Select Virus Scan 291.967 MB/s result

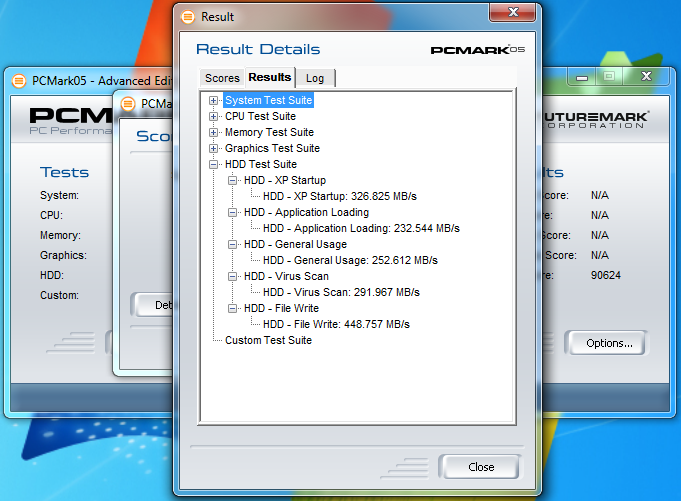pyautogui.click(x=341, y=292)
